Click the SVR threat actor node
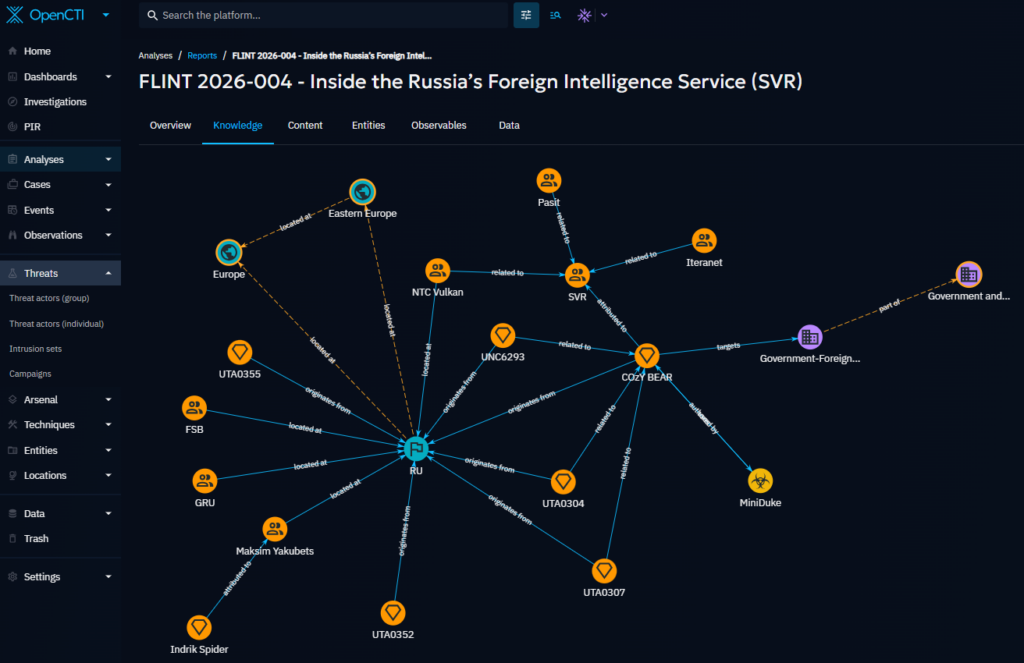 point(577,275)
